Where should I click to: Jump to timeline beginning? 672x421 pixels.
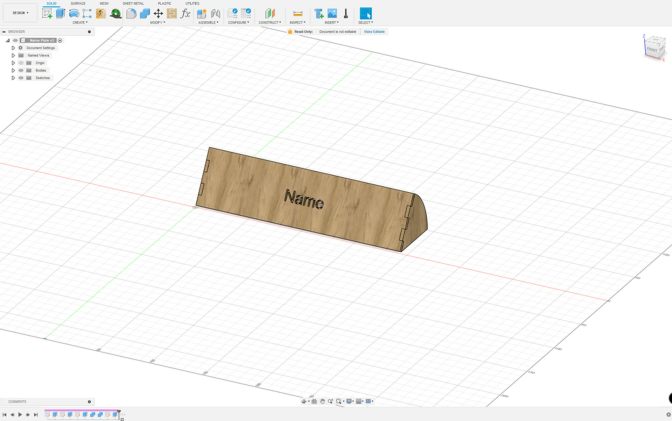tap(4, 415)
